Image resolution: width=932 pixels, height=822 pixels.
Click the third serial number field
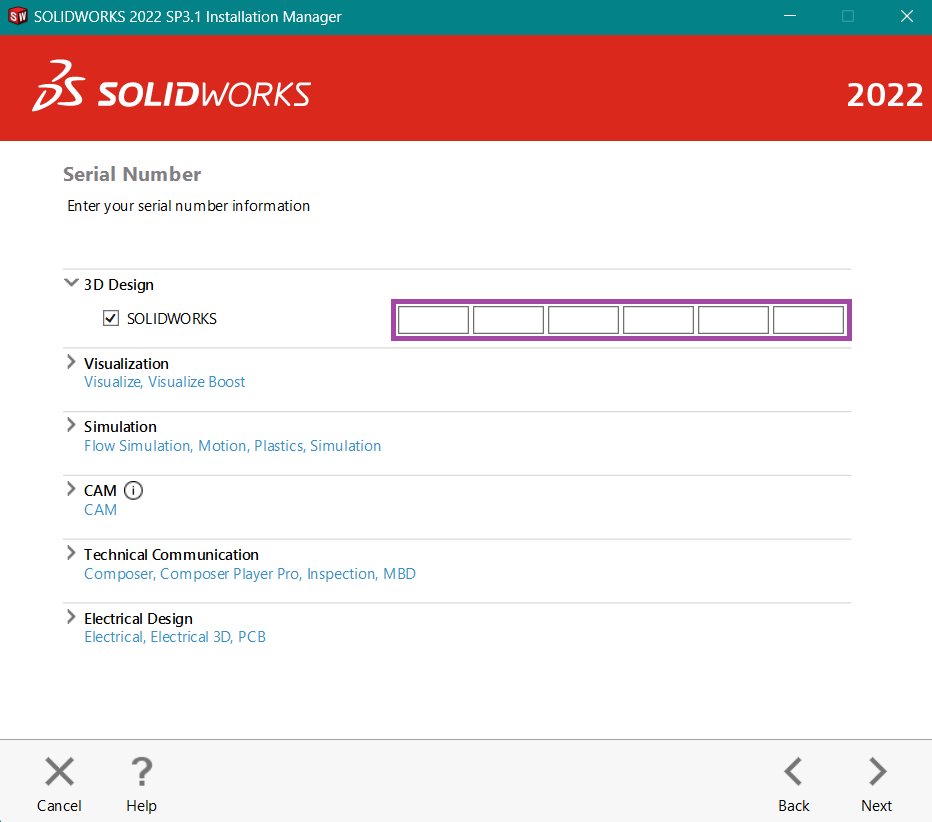[x=583, y=320]
